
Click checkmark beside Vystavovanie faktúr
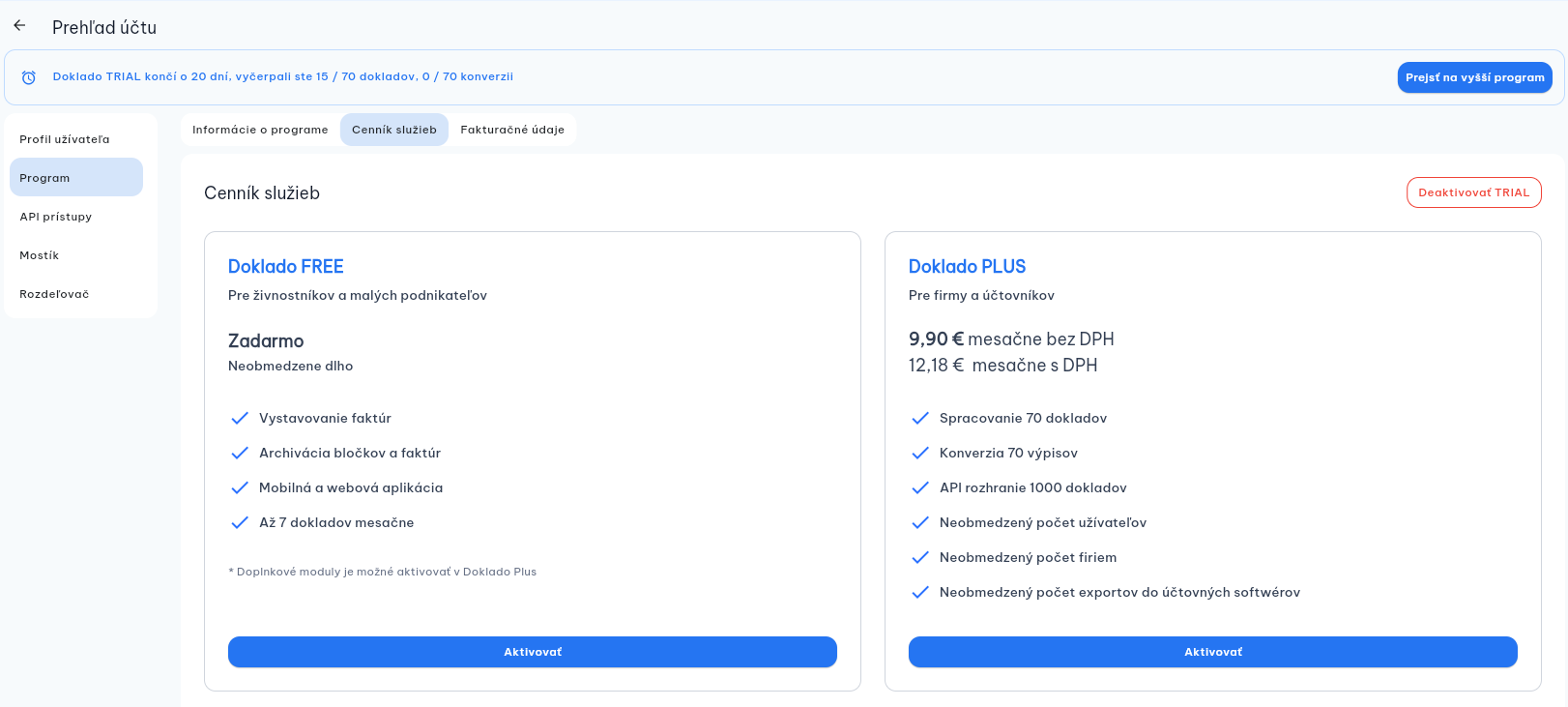240,418
